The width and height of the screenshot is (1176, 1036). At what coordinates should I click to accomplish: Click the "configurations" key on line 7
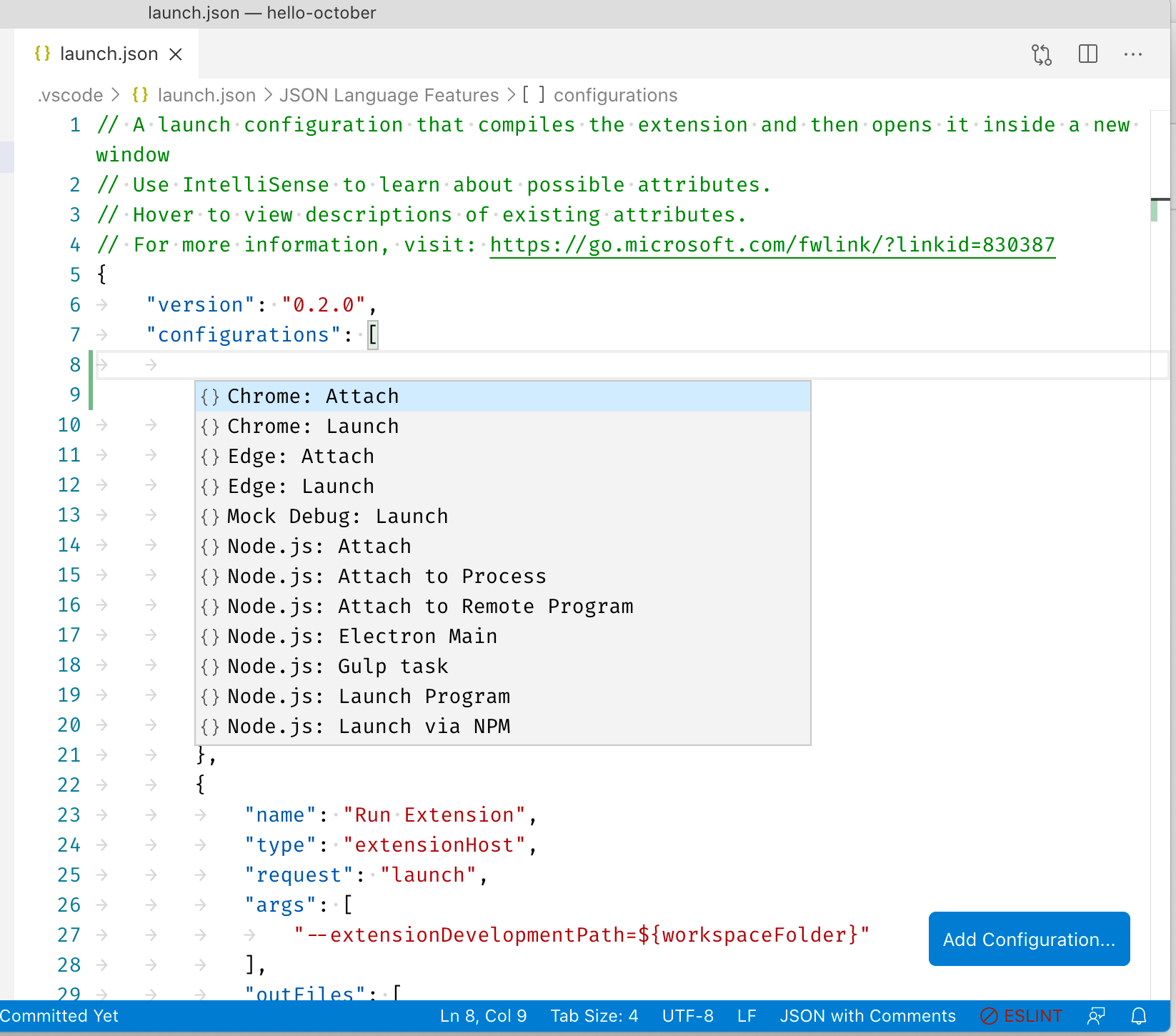243,335
